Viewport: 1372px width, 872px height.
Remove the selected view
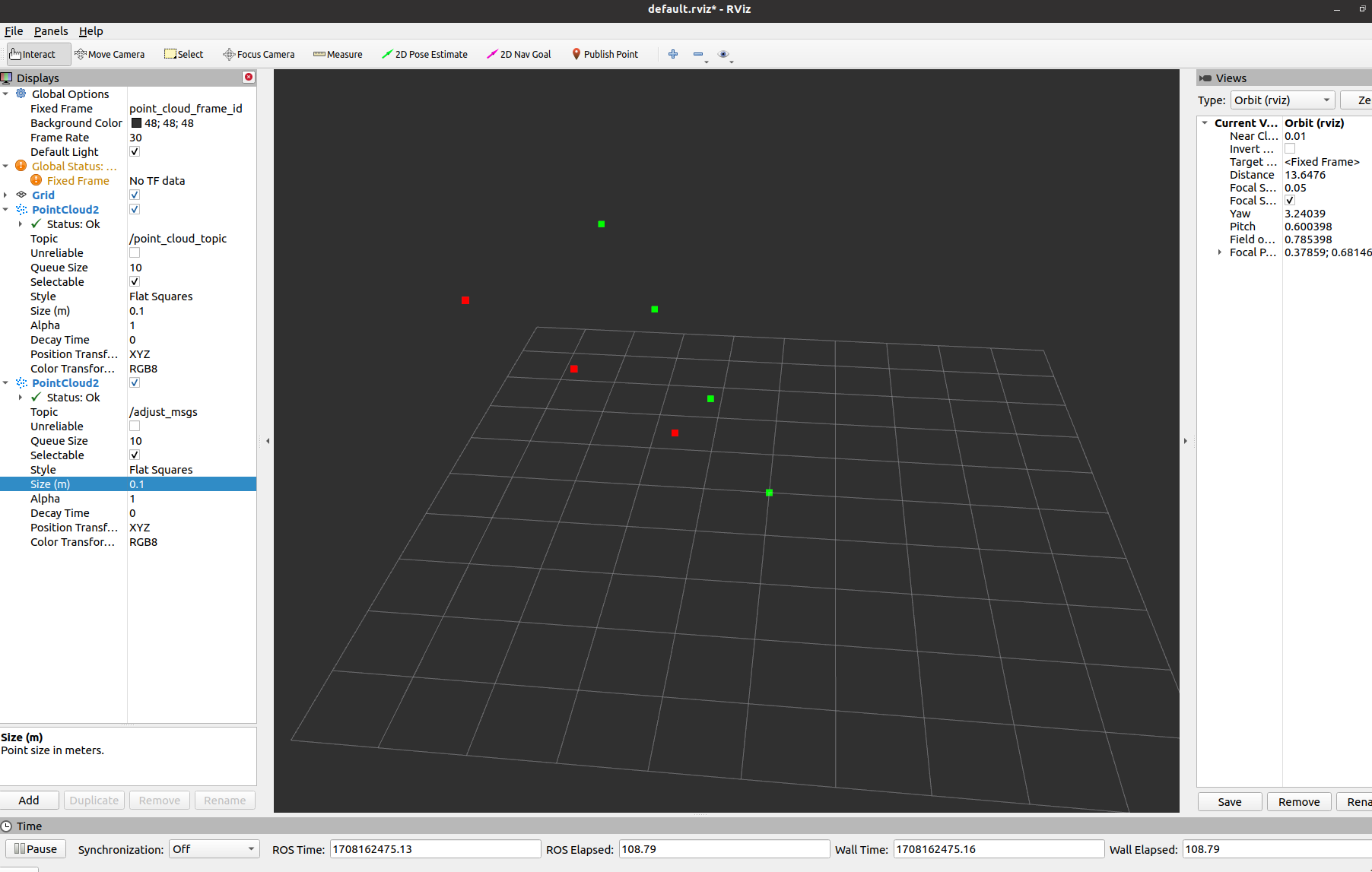click(x=1299, y=801)
